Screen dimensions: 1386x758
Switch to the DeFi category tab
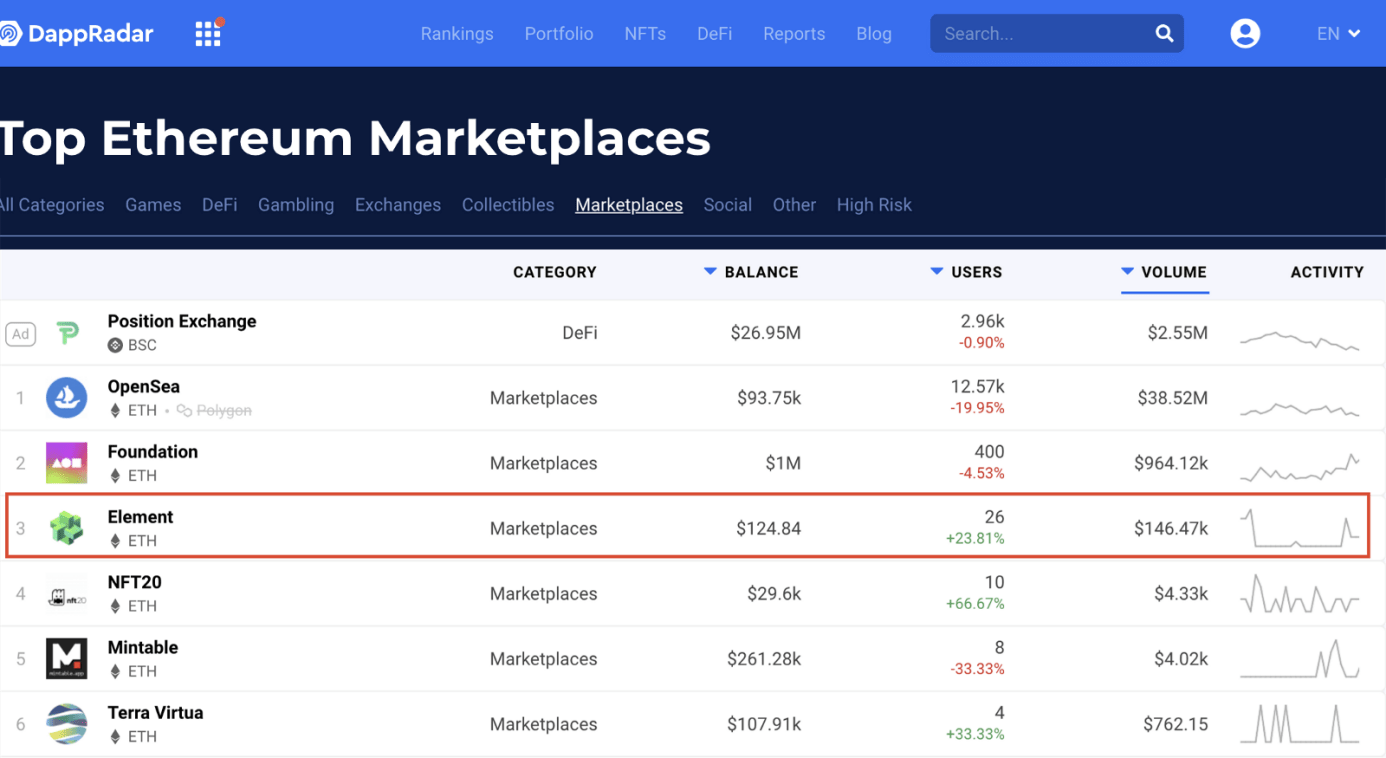click(x=220, y=205)
